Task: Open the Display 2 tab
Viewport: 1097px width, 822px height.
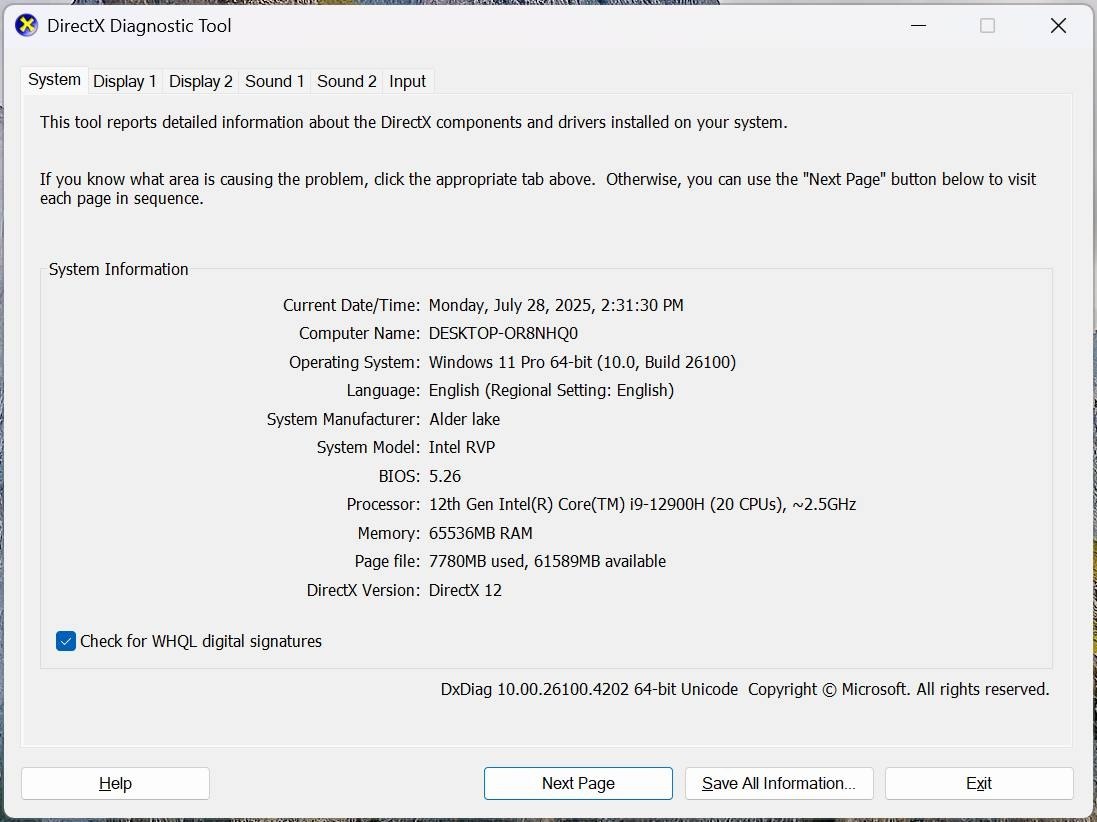Action: tap(201, 81)
